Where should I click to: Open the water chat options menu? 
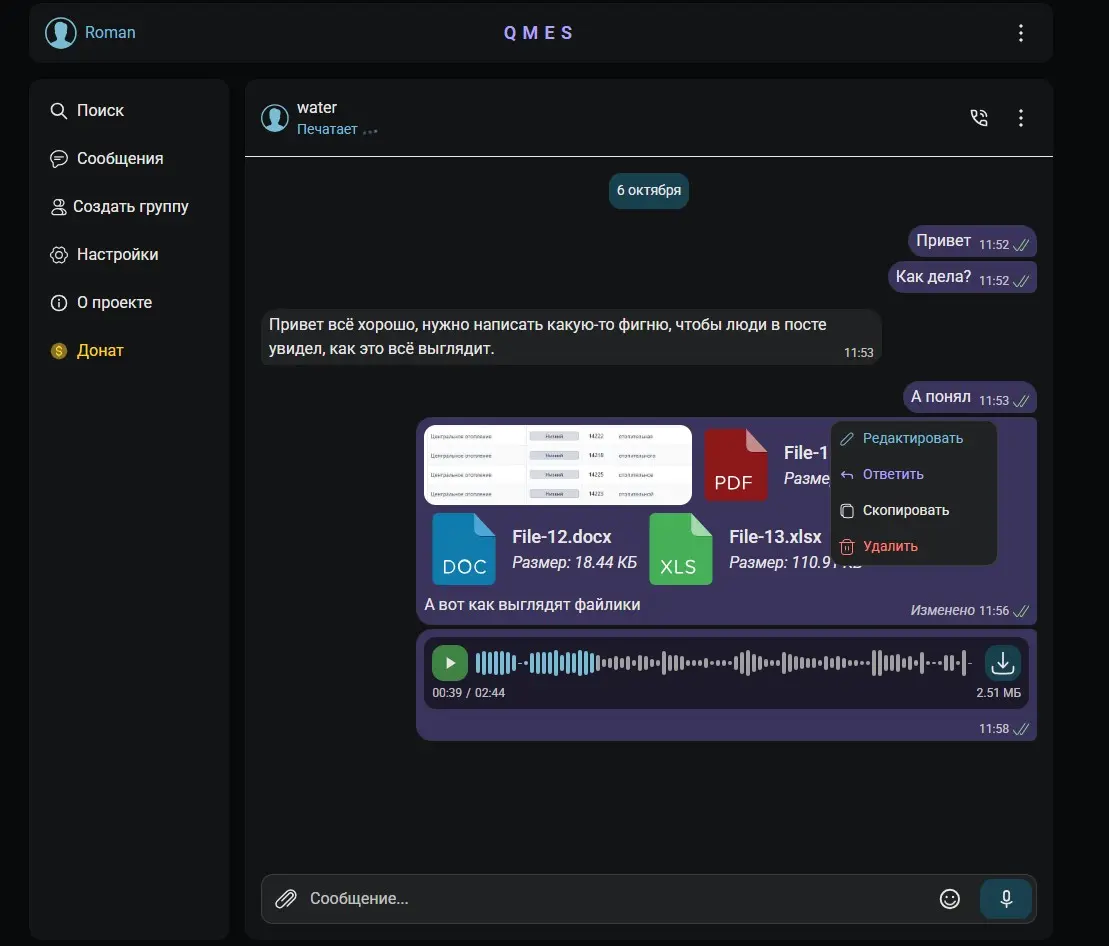click(1021, 117)
